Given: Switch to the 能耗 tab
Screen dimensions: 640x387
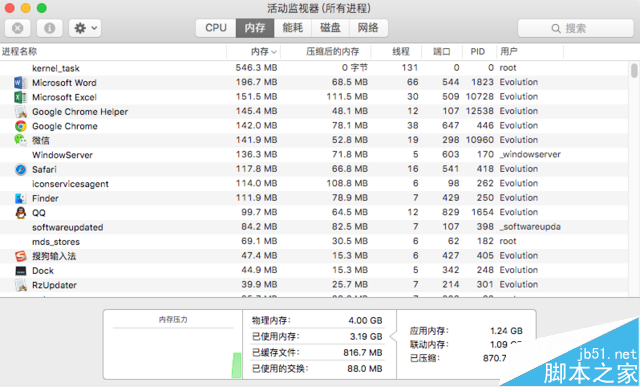Looking at the screenshot, I should click(x=293, y=28).
